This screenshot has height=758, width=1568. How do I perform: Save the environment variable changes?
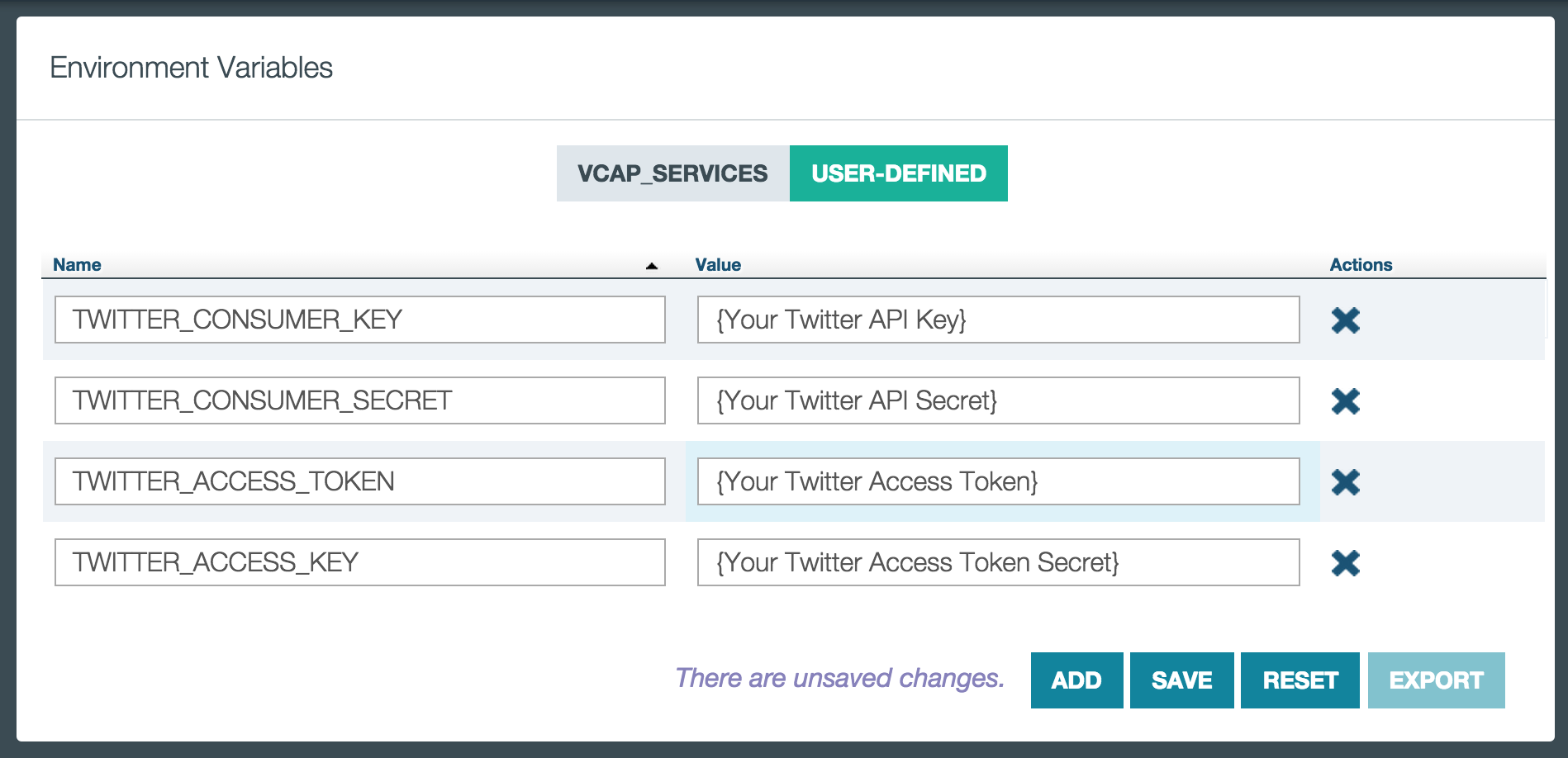coord(1181,680)
